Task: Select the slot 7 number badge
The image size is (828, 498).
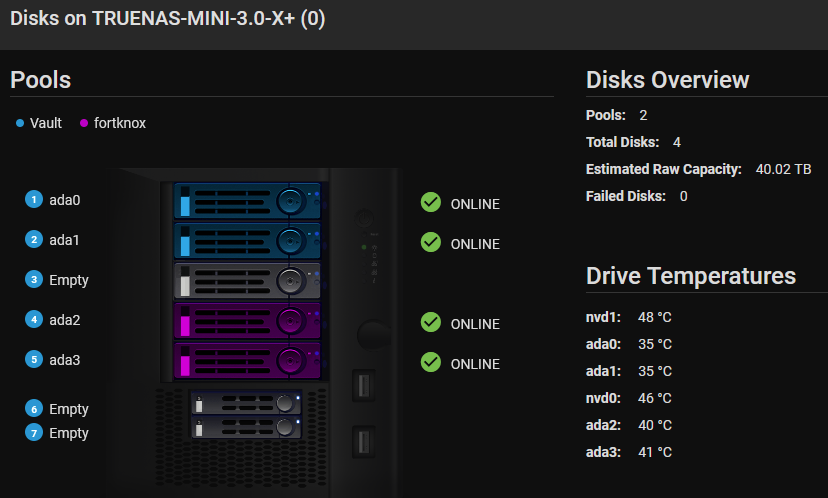Action: click(34, 433)
